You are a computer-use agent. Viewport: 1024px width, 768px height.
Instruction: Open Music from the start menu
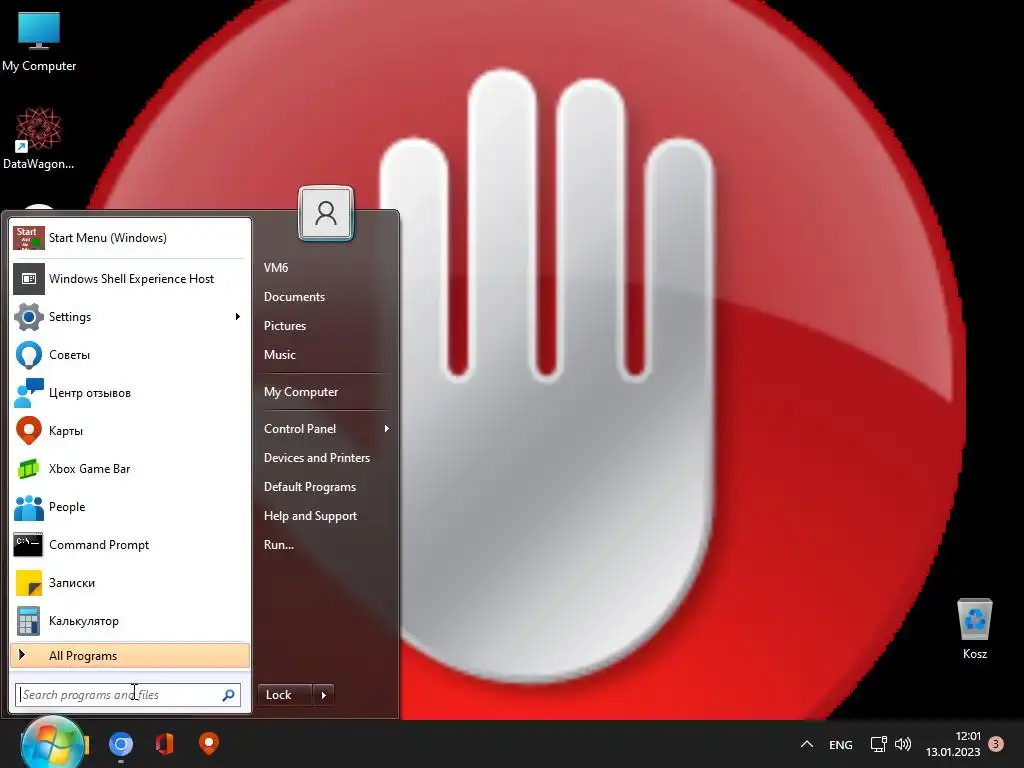click(280, 355)
